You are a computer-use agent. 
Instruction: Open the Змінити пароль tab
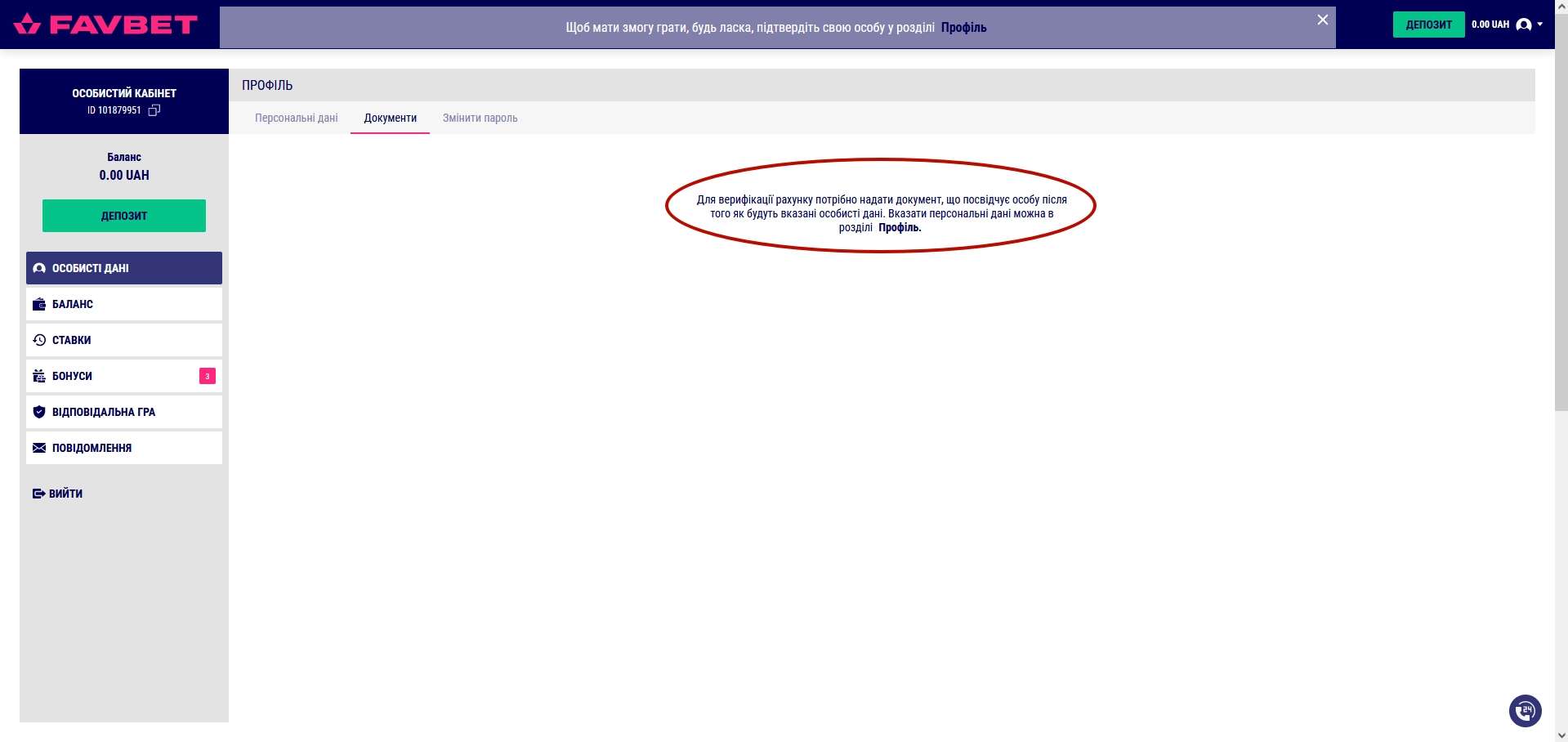(480, 118)
